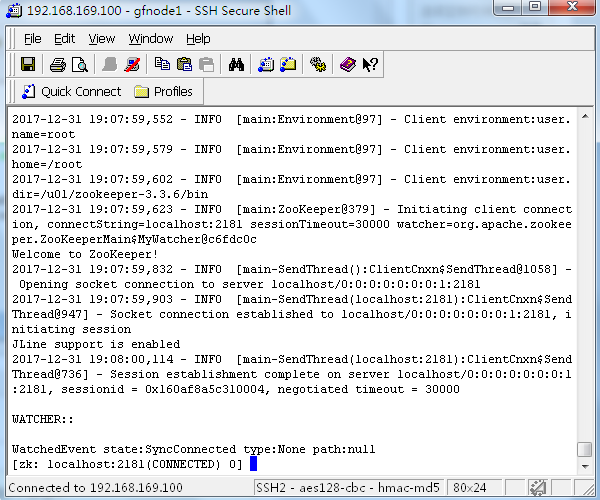Open the Window menu
This screenshot has width=600, height=500.
coord(151,39)
